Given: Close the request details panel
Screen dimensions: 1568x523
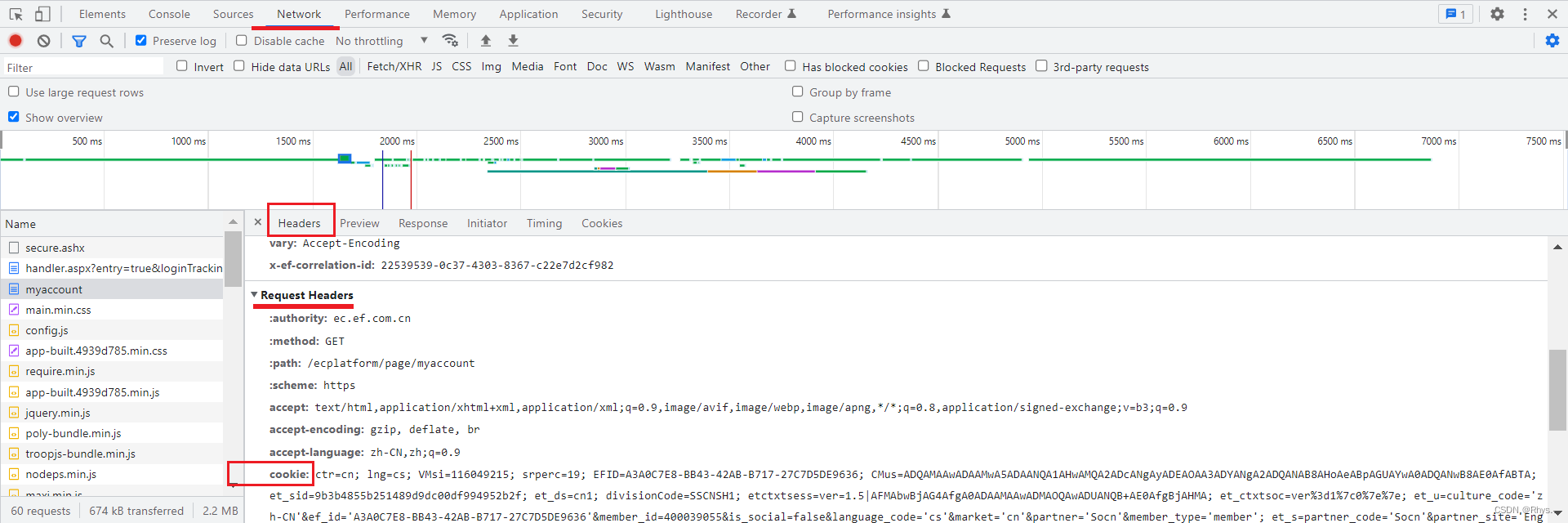Looking at the screenshot, I should 258,222.
